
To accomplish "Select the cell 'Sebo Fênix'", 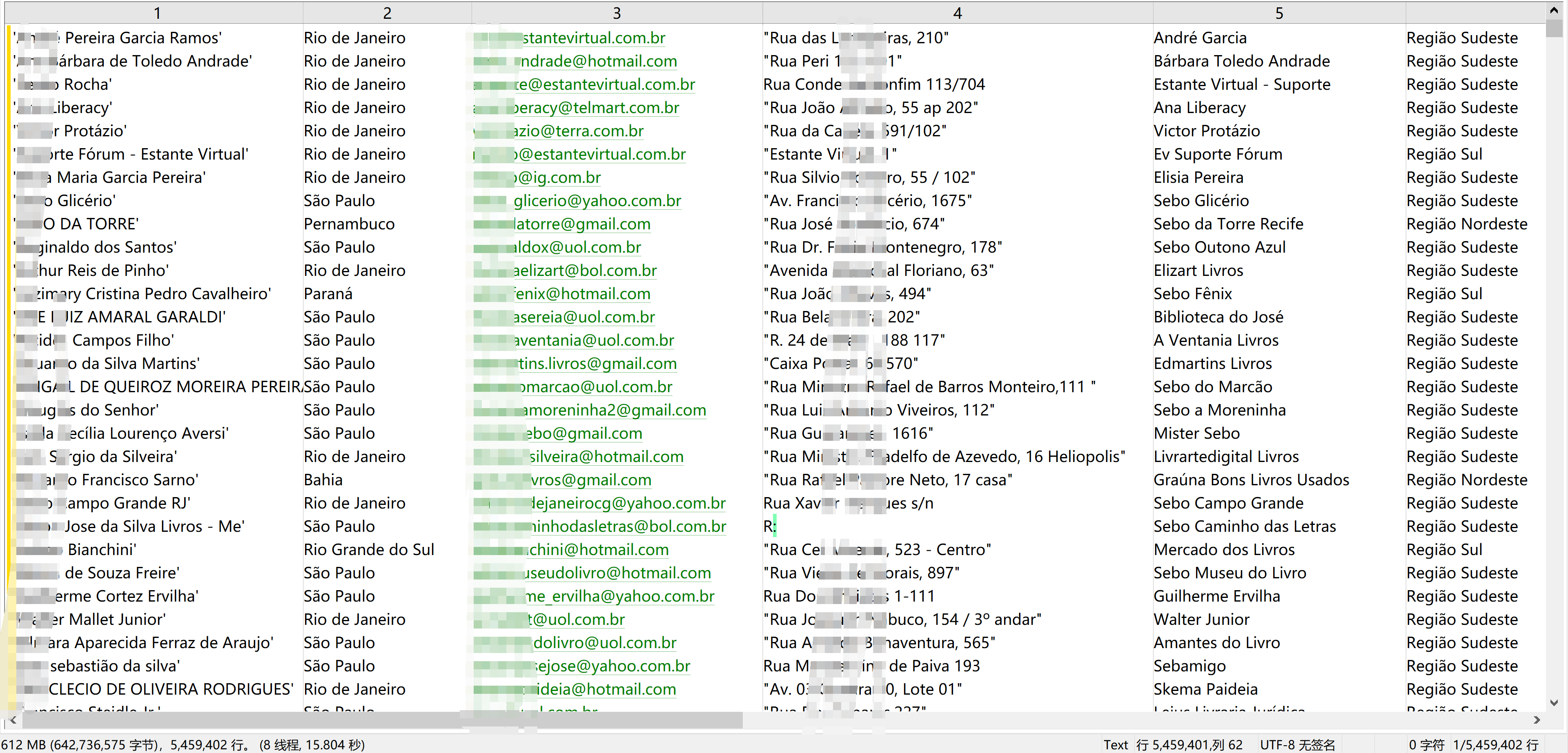I will (1192, 294).
